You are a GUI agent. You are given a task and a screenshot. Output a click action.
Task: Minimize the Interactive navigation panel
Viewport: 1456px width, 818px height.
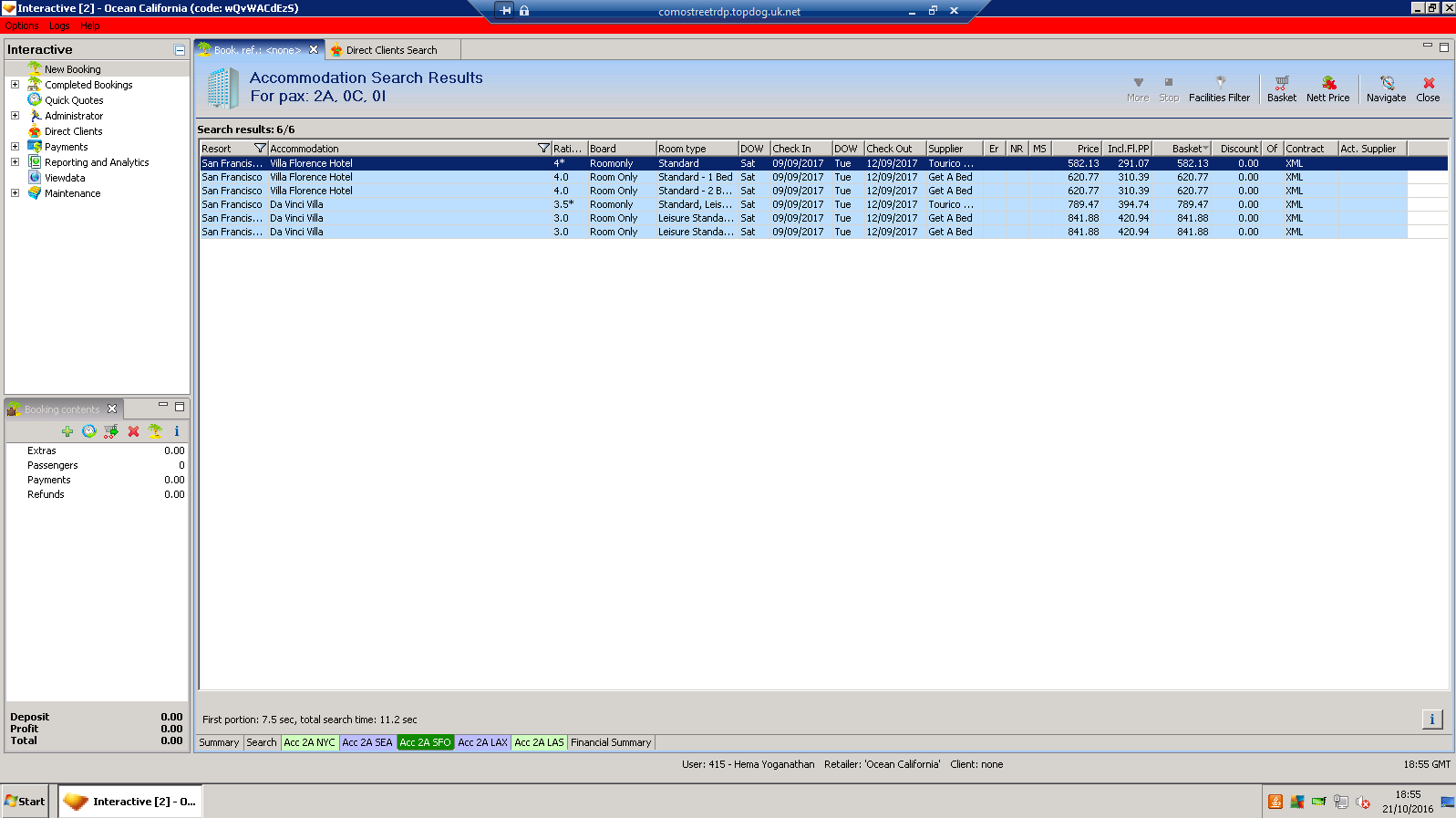click(x=180, y=50)
